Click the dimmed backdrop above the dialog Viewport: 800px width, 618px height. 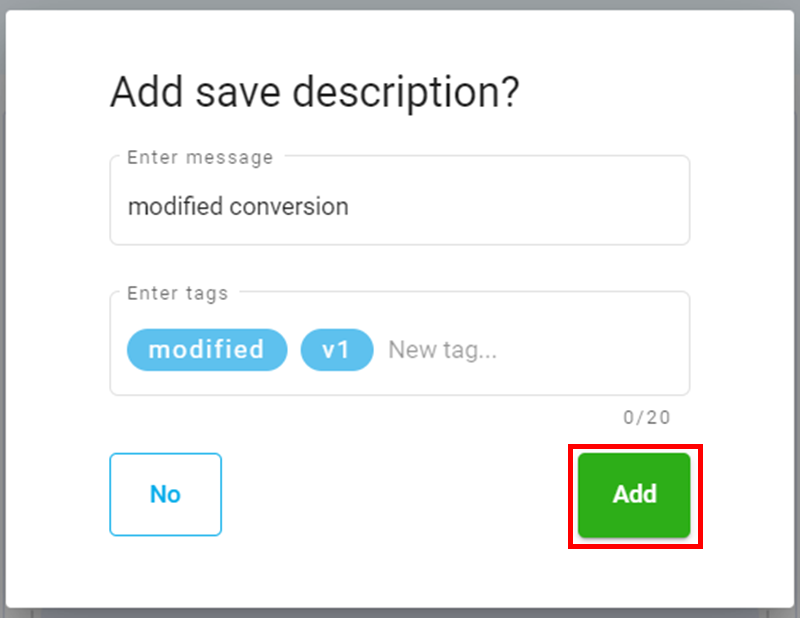click(400, 6)
